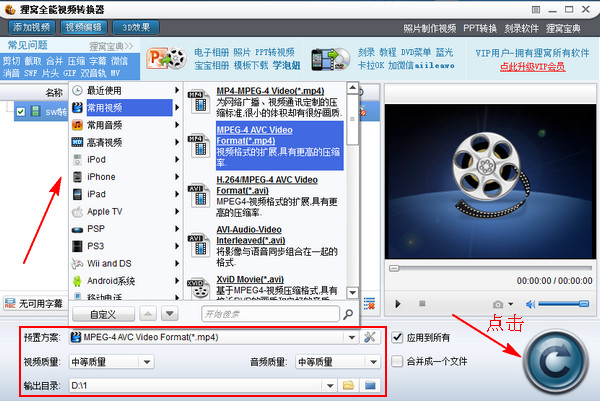Click the MP4-MPEG-4 Video format icon

[199, 101]
